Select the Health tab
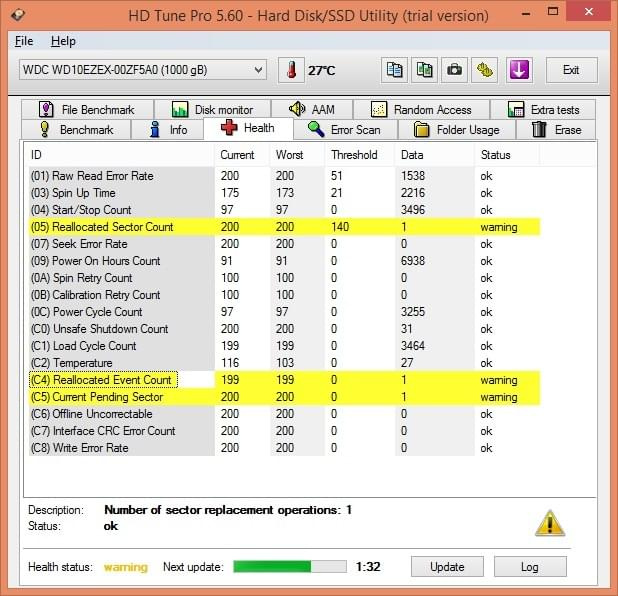This screenshot has width=618, height=596. click(248, 129)
